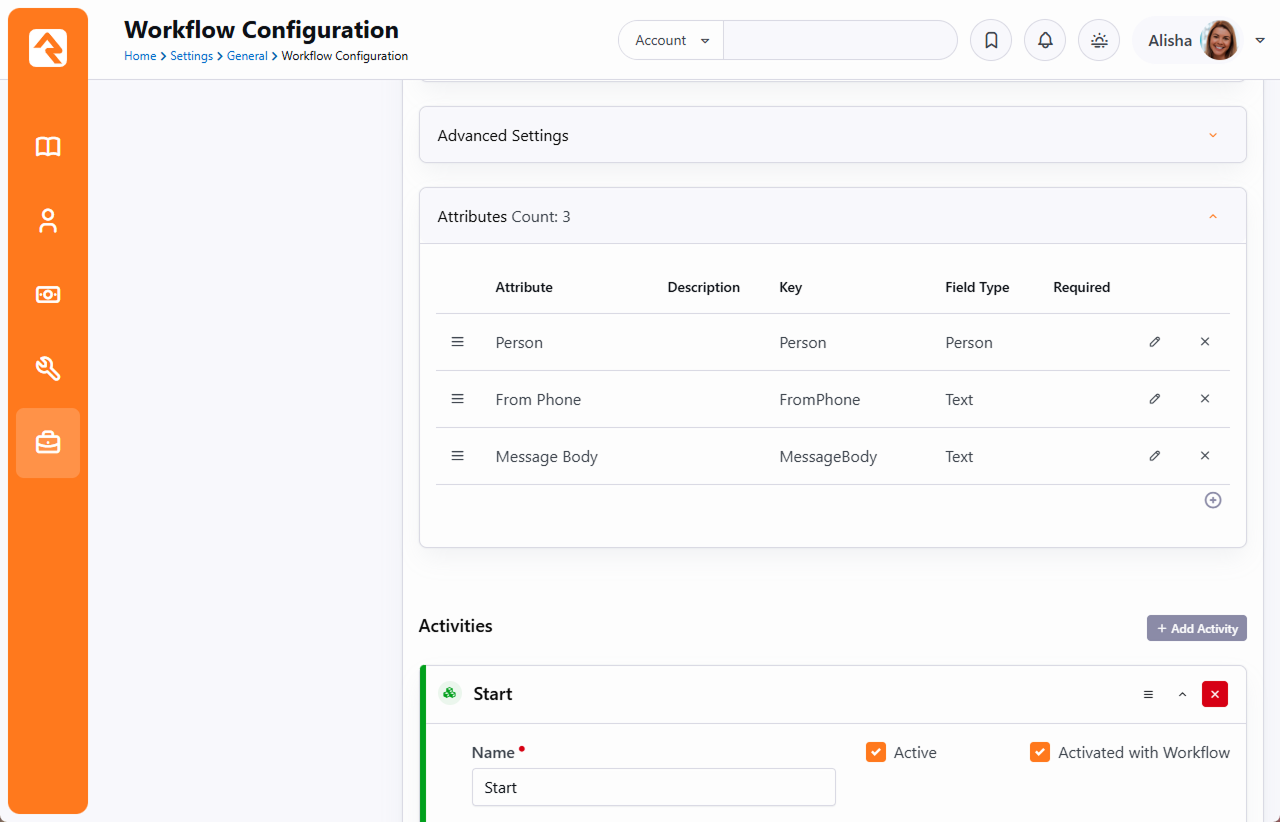Toggle the Activated with Workflow checkbox
The image size is (1280, 822).
tap(1040, 752)
